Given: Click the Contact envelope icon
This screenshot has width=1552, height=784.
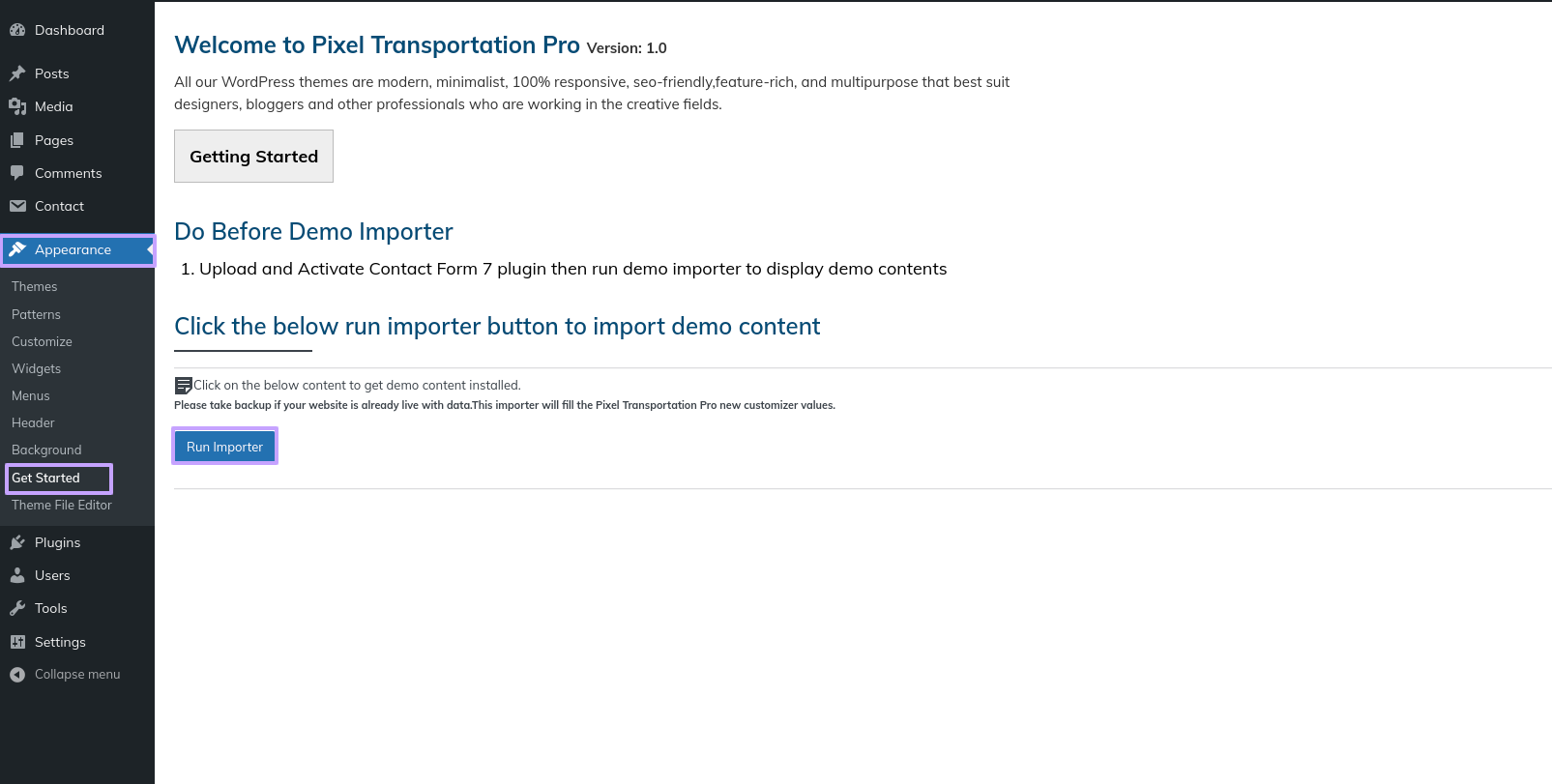Looking at the screenshot, I should pos(17,206).
